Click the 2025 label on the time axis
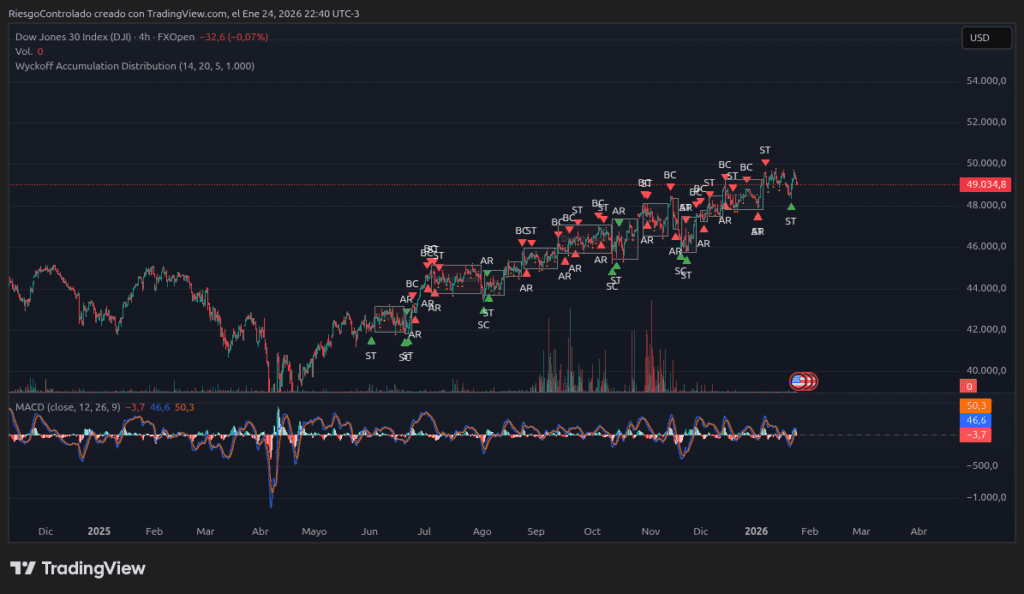This screenshot has height=594, width=1024. tap(100, 533)
